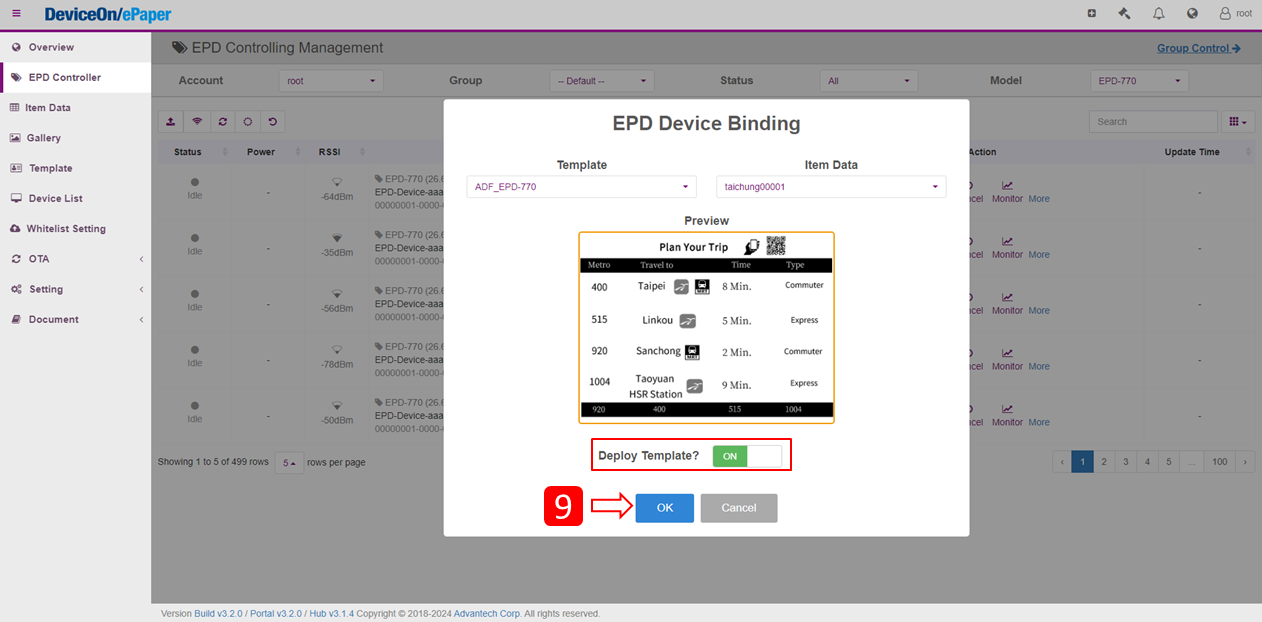Click the Wi-Fi signal toolbar icon
The image size is (1262, 622).
[197, 122]
